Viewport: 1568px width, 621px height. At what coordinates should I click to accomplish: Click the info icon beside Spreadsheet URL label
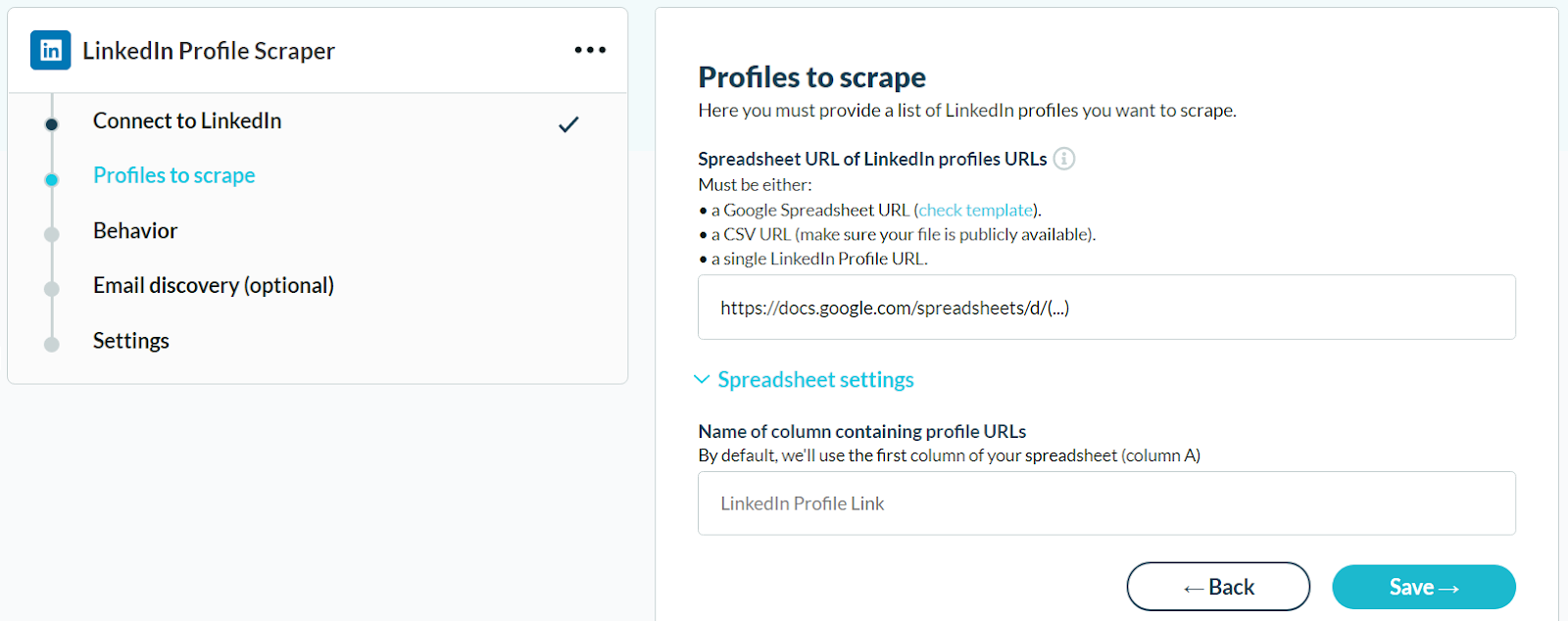pos(1064,159)
